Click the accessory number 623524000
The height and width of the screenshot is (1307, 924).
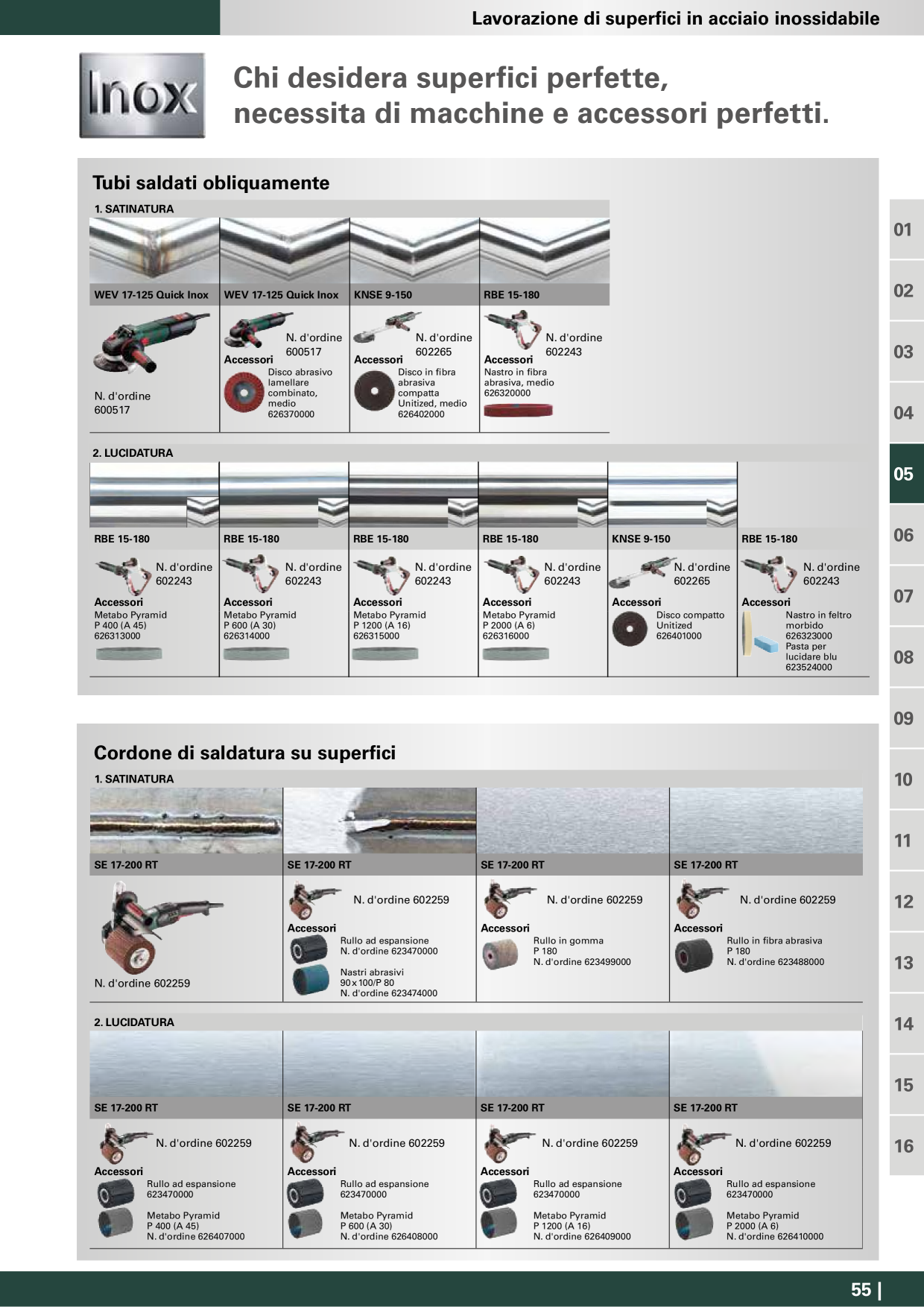pyautogui.click(x=808, y=667)
